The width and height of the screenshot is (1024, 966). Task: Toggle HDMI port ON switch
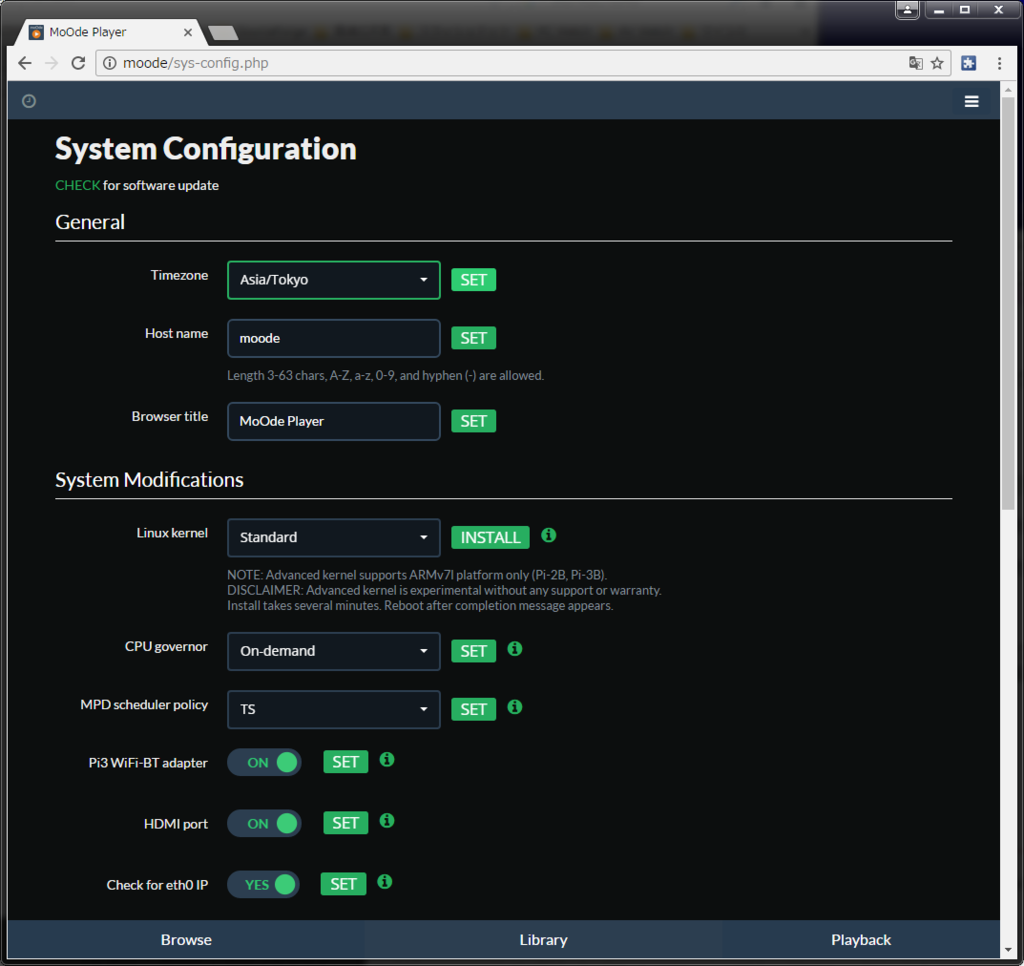point(264,824)
